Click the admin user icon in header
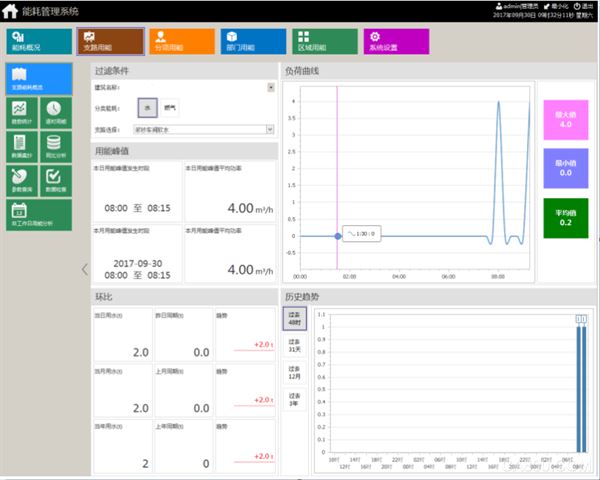This screenshot has width=600, height=480. (499, 6)
